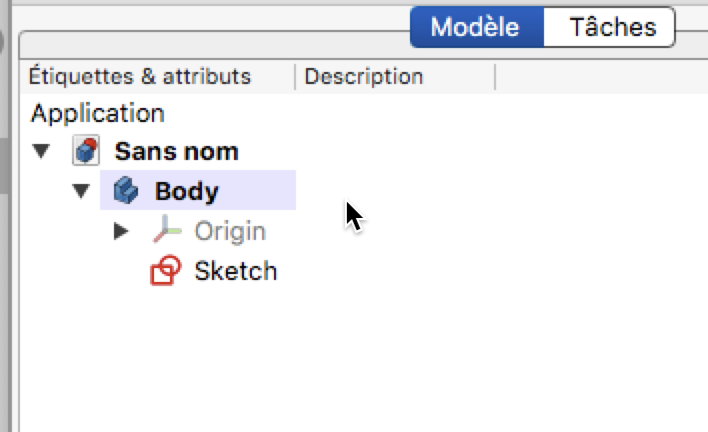
Task: Click the Étiquettes & attributs column header
Action: (x=140, y=76)
